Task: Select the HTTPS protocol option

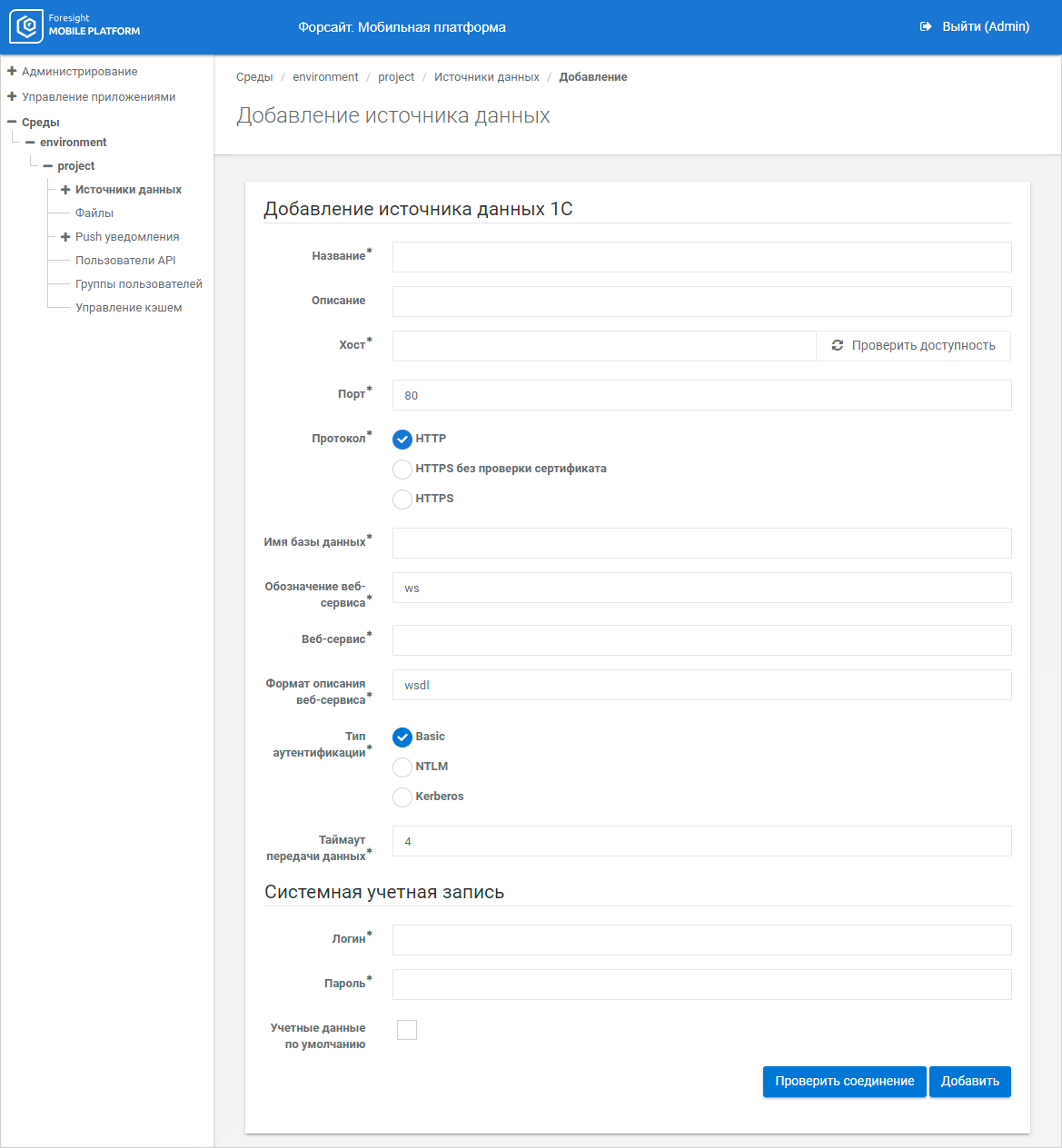Action: click(x=402, y=500)
